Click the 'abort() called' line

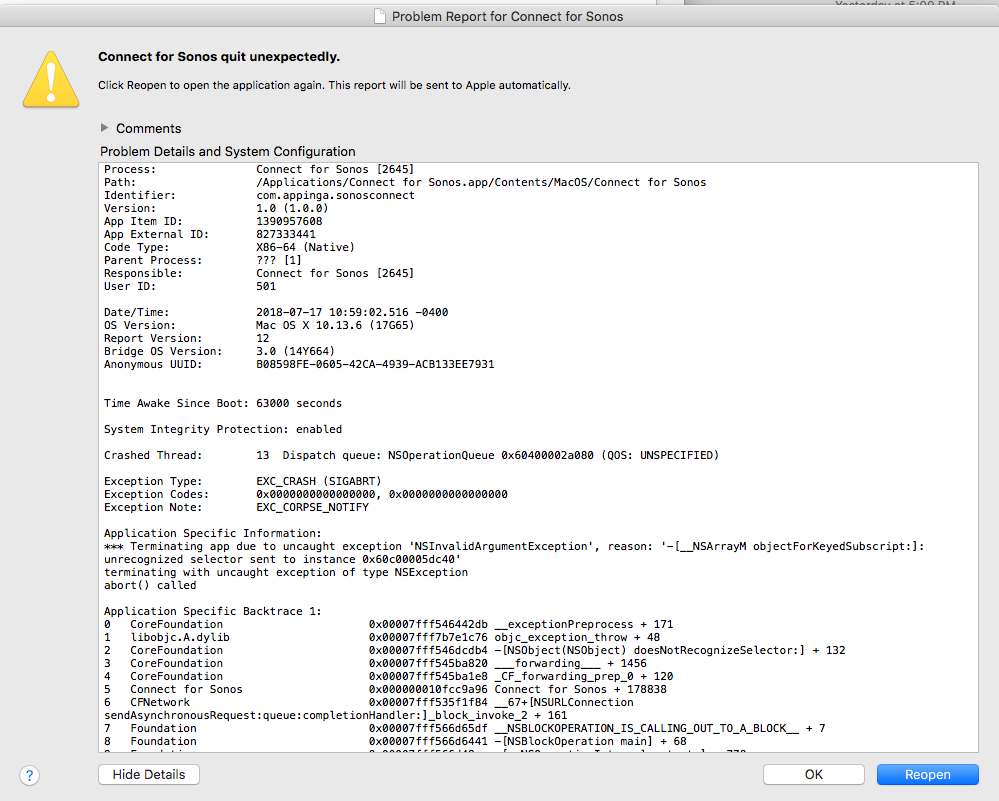point(150,585)
